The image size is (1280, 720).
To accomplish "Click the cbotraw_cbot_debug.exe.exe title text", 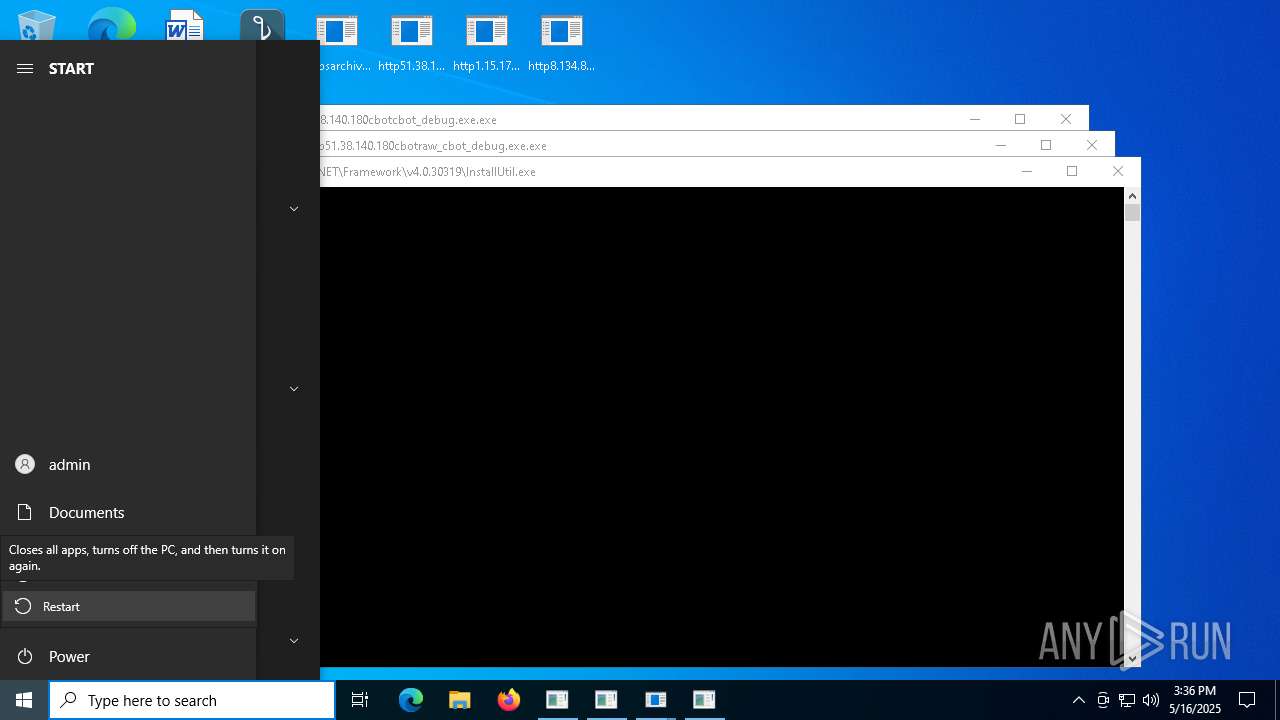I will (x=433, y=146).
